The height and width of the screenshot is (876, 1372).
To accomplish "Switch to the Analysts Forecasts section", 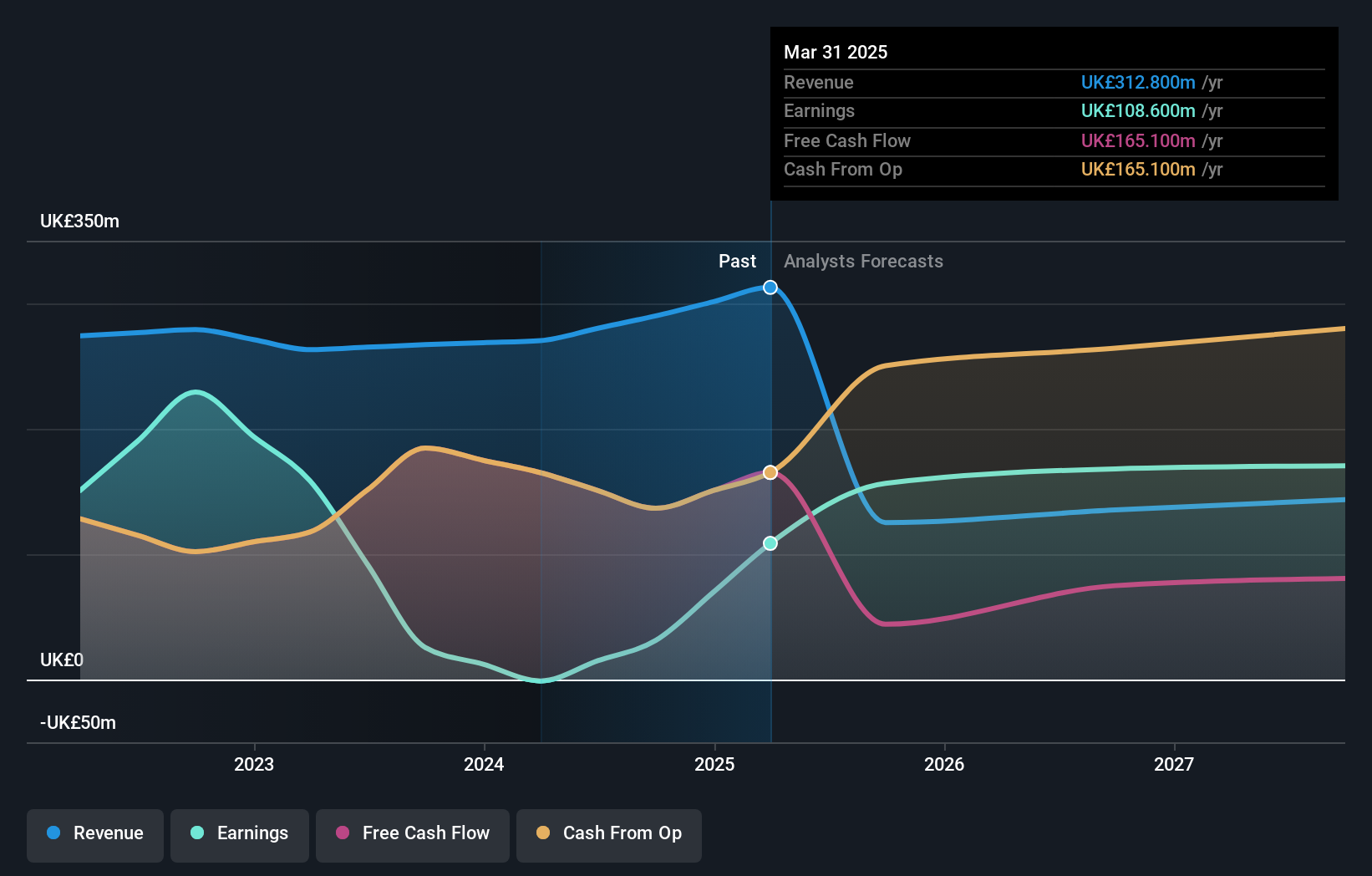I will tap(863, 261).
